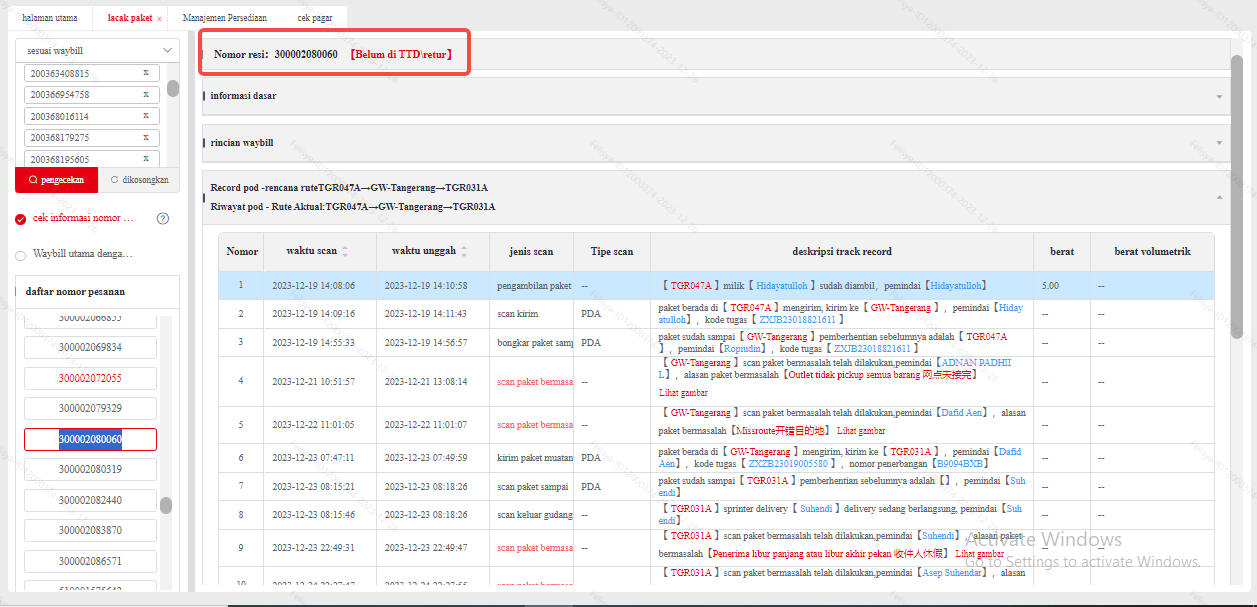Remove waybill 200363408815 with its x icon
Screen dimensions: 1257x607
146,73
